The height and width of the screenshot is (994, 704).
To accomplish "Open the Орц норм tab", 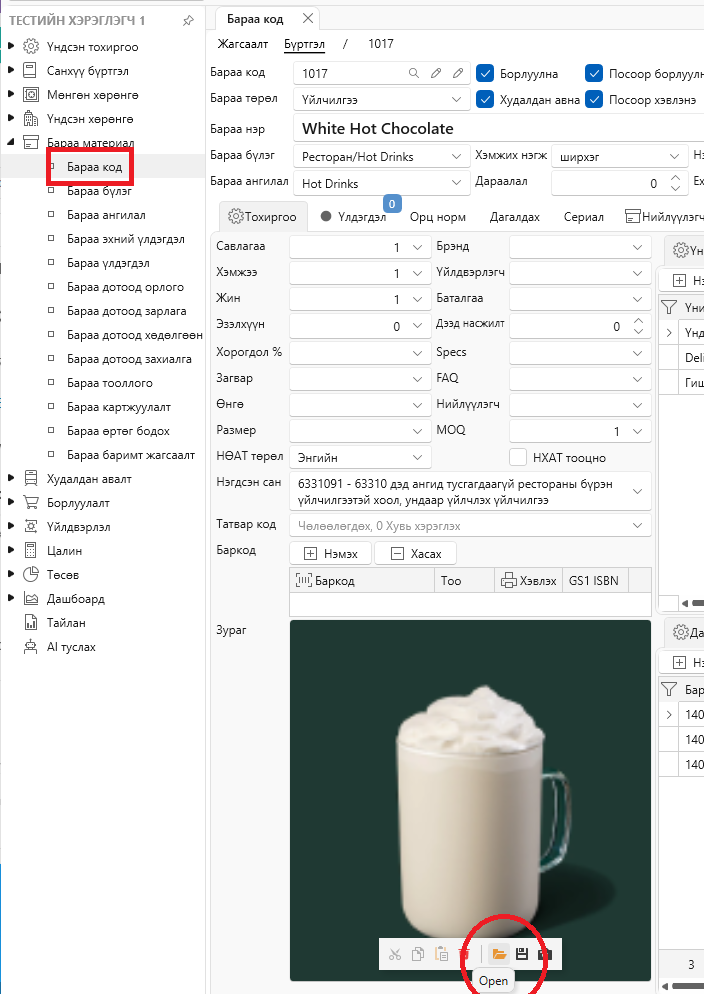I will pyautogui.click(x=437, y=217).
